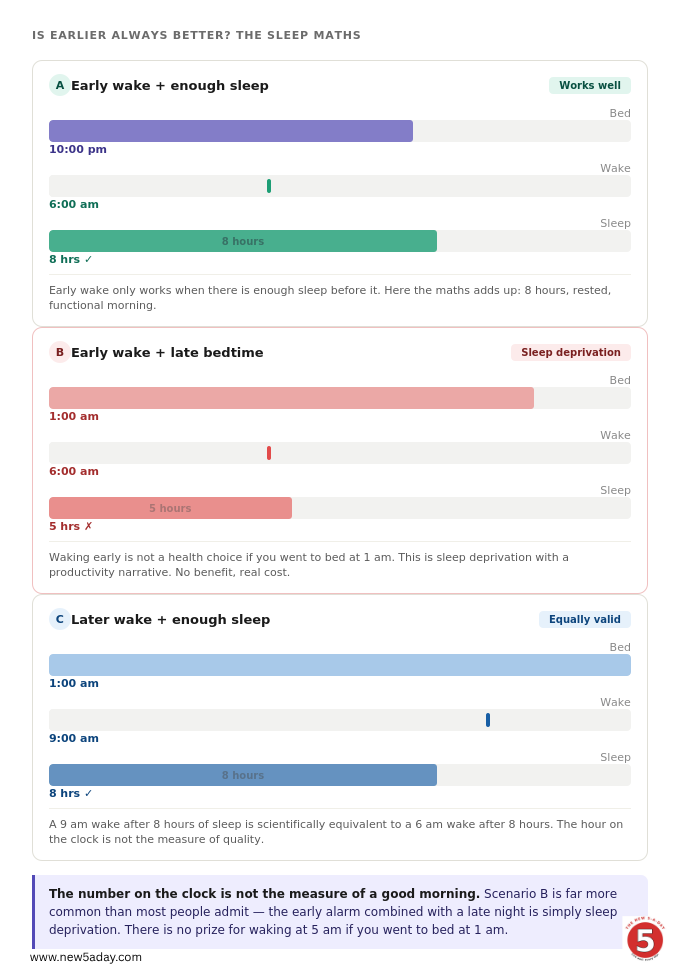Click the red 6:00 am wake marker
The image size is (680, 977).
coord(269,453)
